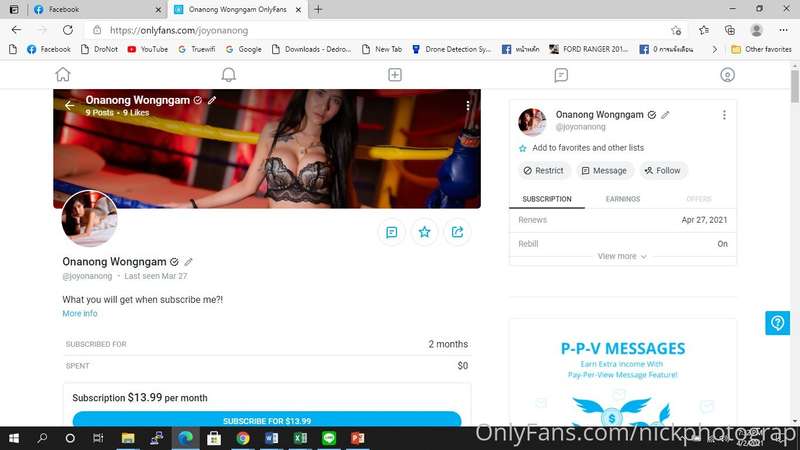This screenshot has height=450, width=800.
Task: Open the three-dot menu on the banner
Action: point(467,106)
